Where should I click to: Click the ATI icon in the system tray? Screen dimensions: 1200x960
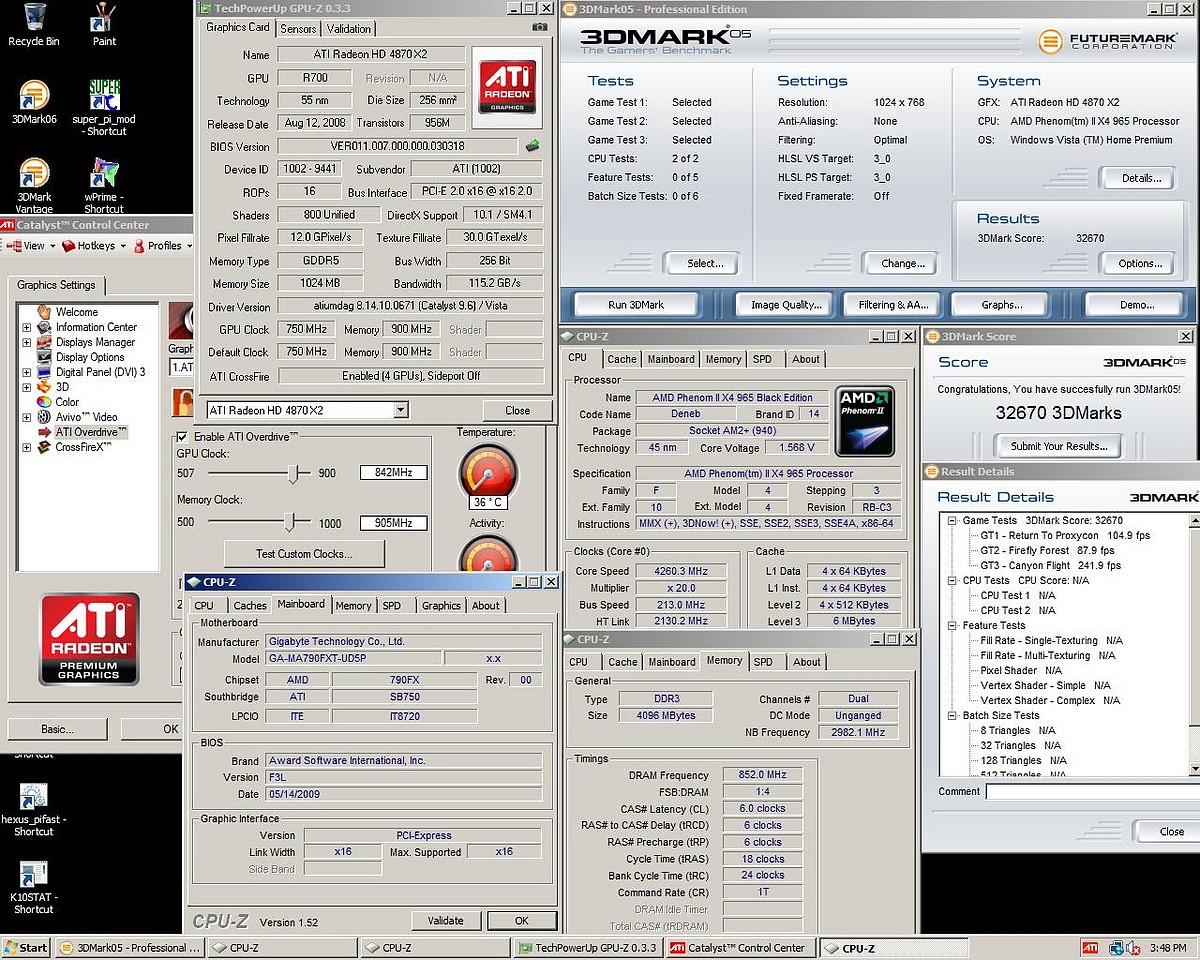tap(1090, 948)
